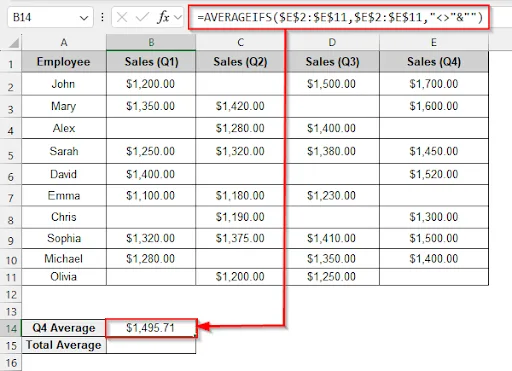Image resolution: width=512 pixels, height=371 pixels.
Task: Click Chris's Q4 sales $1,300.00
Action: (x=434, y=217)
